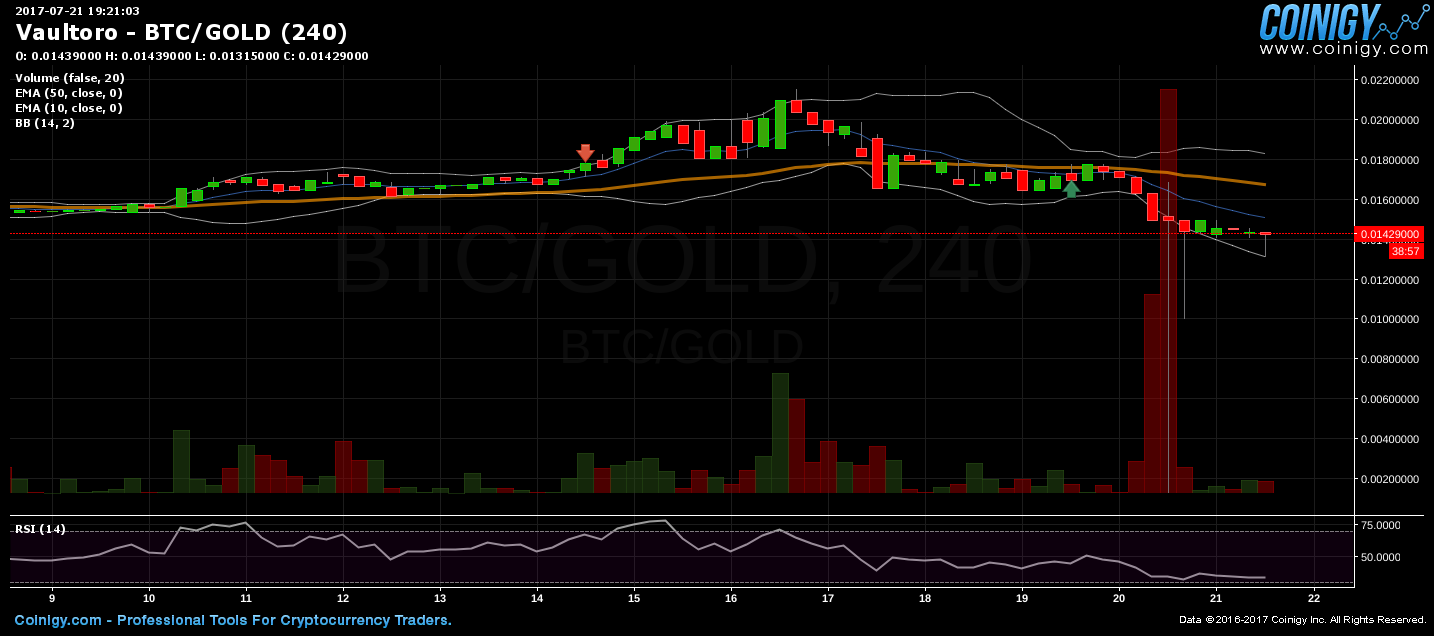Click the red down arrow sell marker
This screenshot has width=1434, height=636.
click(x=586, y=153)
